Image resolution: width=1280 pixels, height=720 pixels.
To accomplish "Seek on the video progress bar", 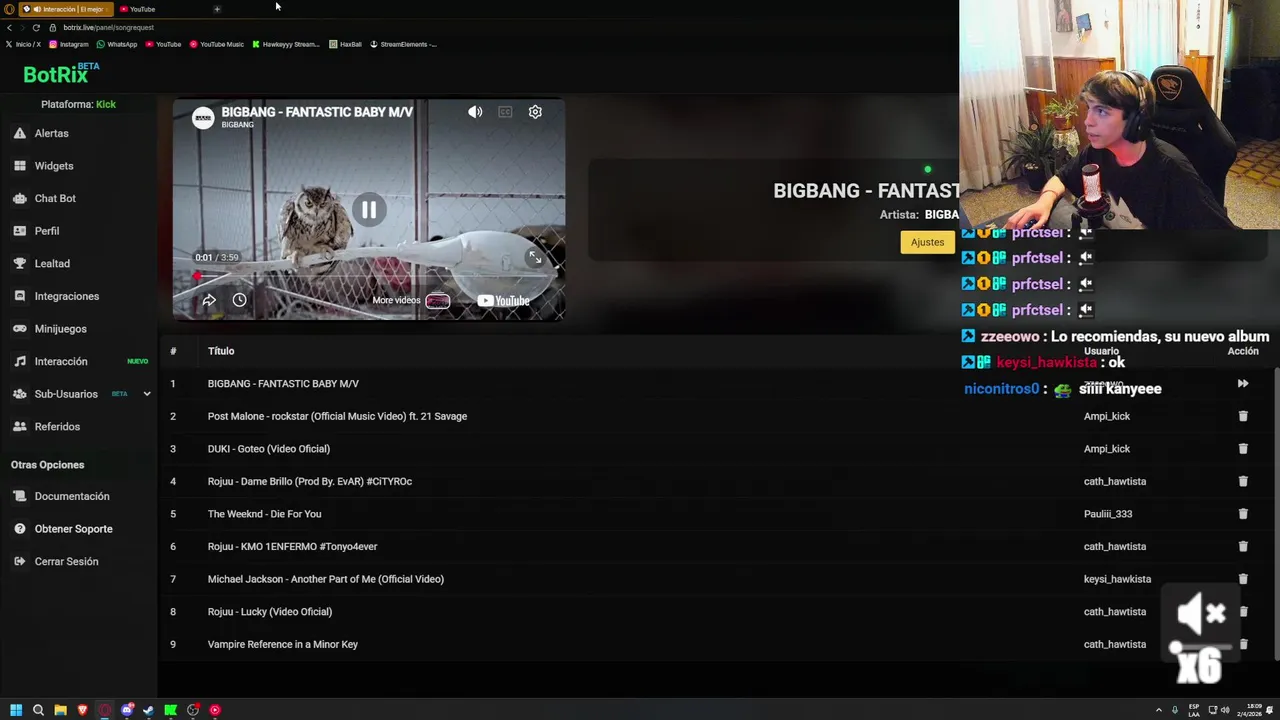I will (368, 274).
